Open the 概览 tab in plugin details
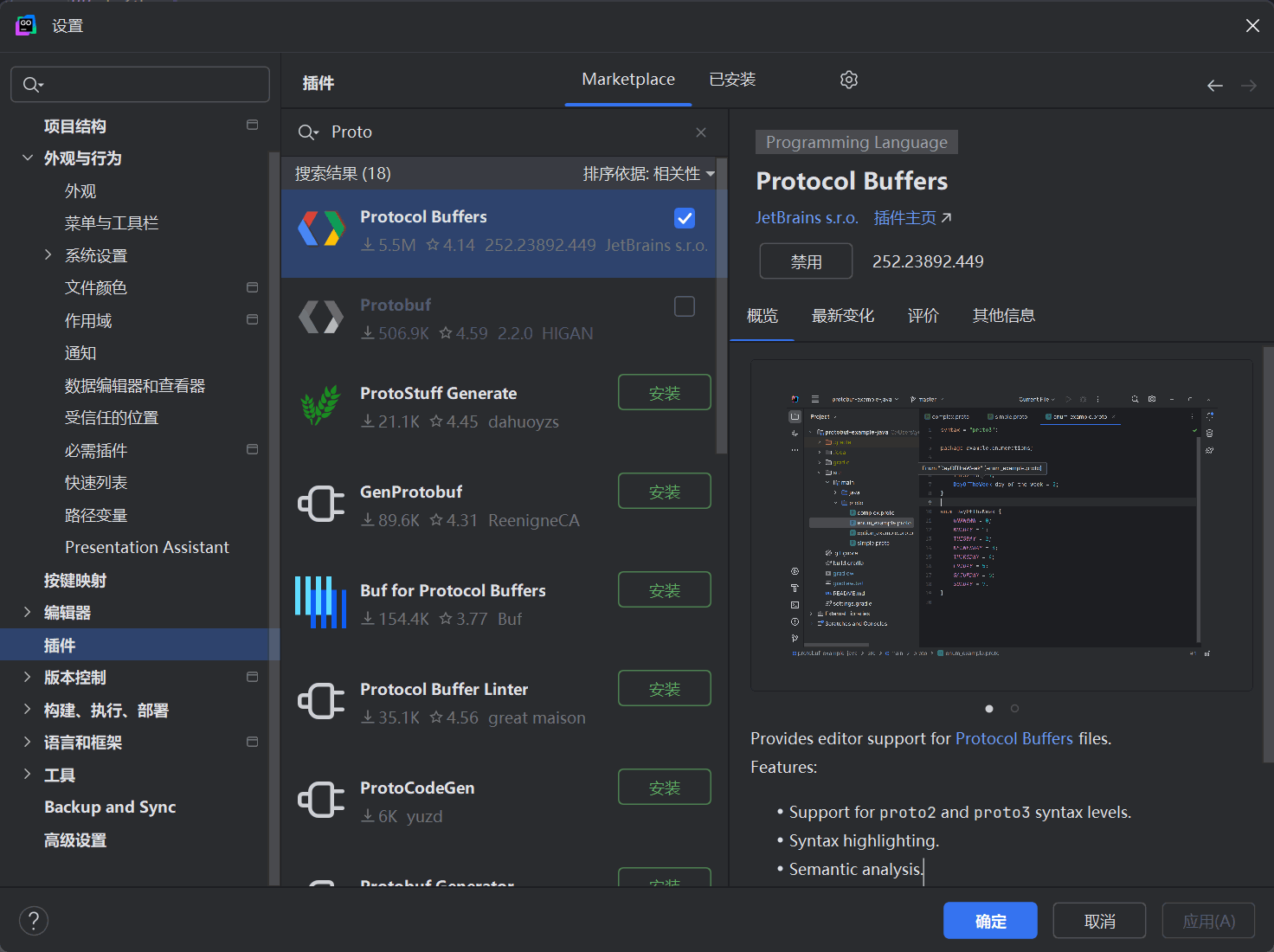The height and width of the screenshot is (952, 1274). coord(762,316)
